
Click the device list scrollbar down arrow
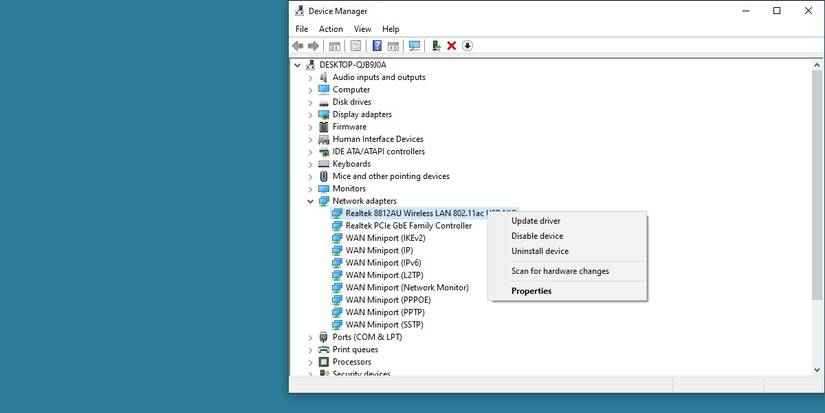point(817,370)
